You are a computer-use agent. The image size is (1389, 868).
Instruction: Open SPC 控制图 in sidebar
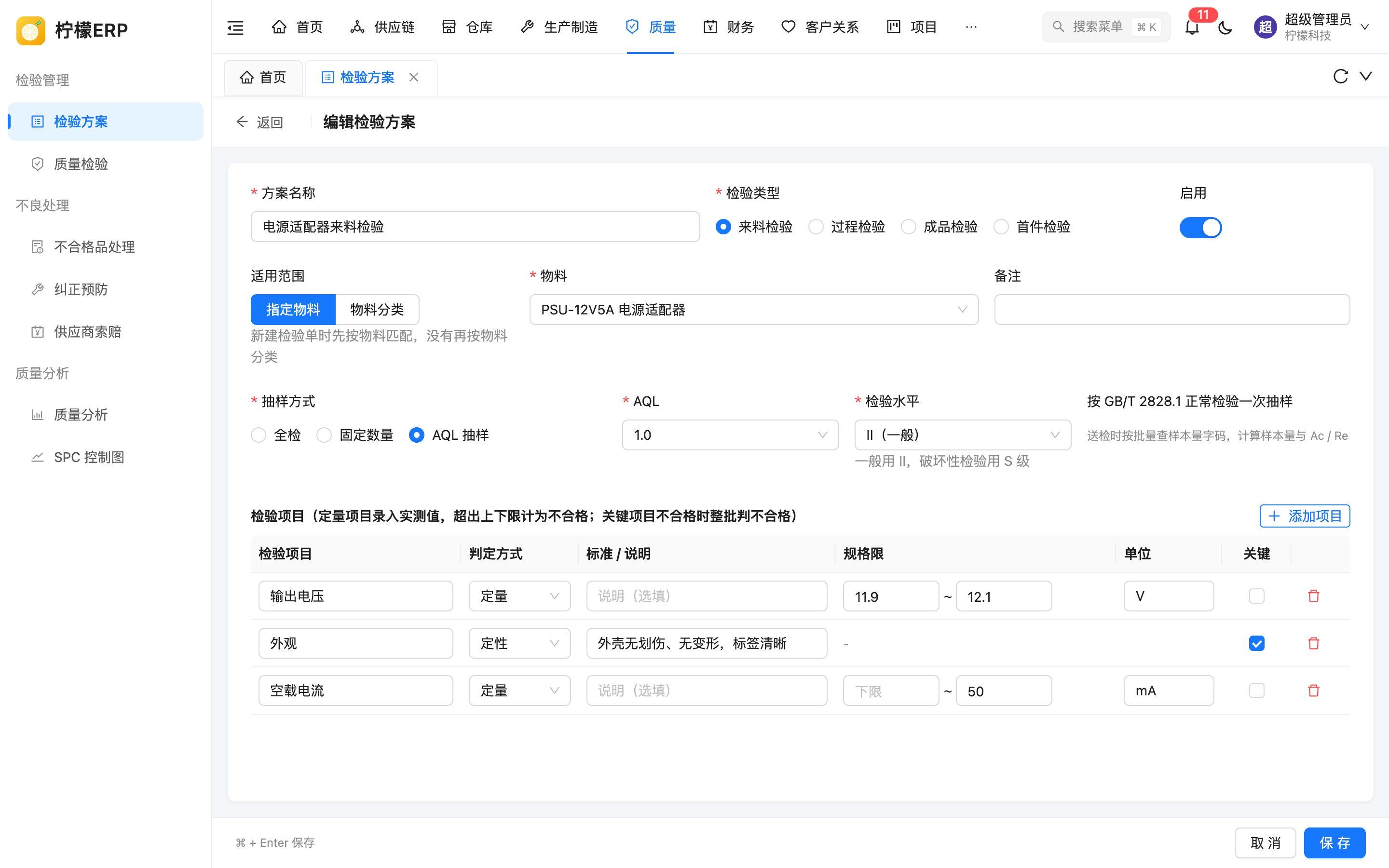[106, 457]
